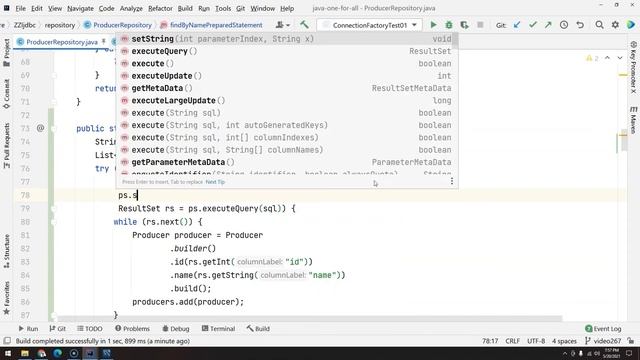Viewport: 640px width, 360px height.
Task: Build project with hammer icon
Action: [304, 25]
